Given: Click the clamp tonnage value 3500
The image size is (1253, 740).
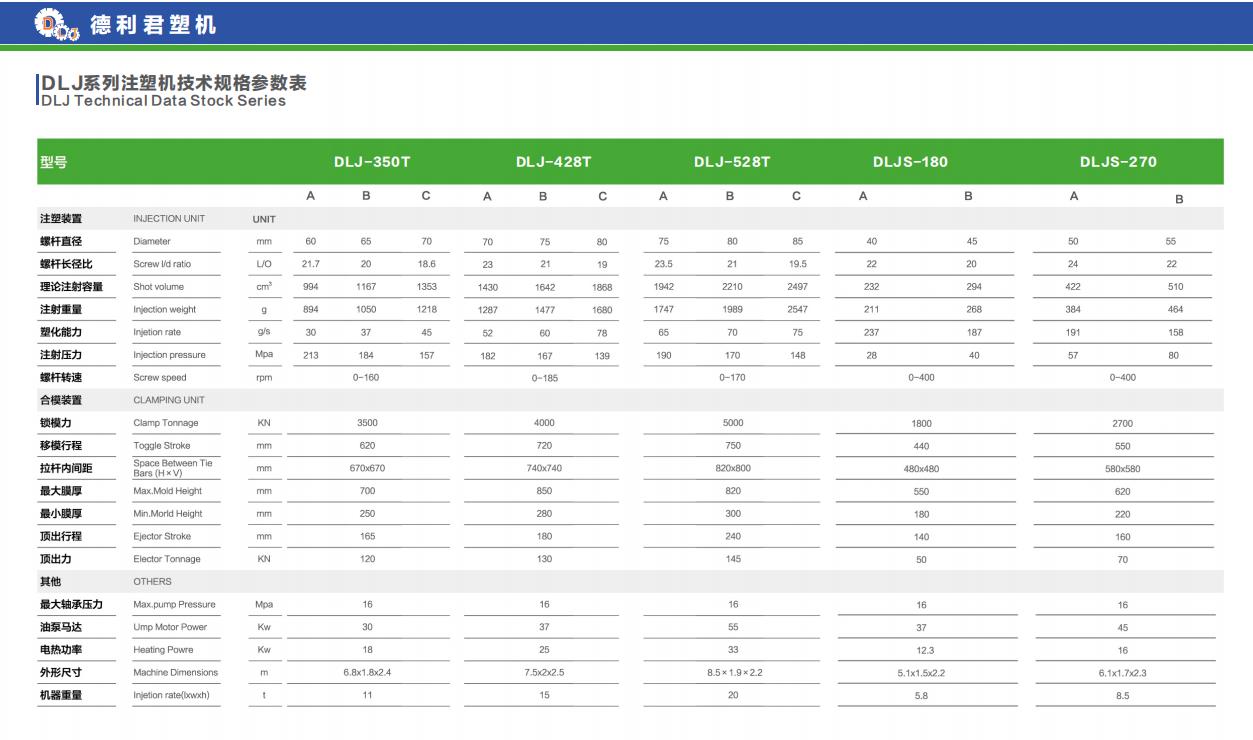Looking at the screenshot, I should (367, 423).
